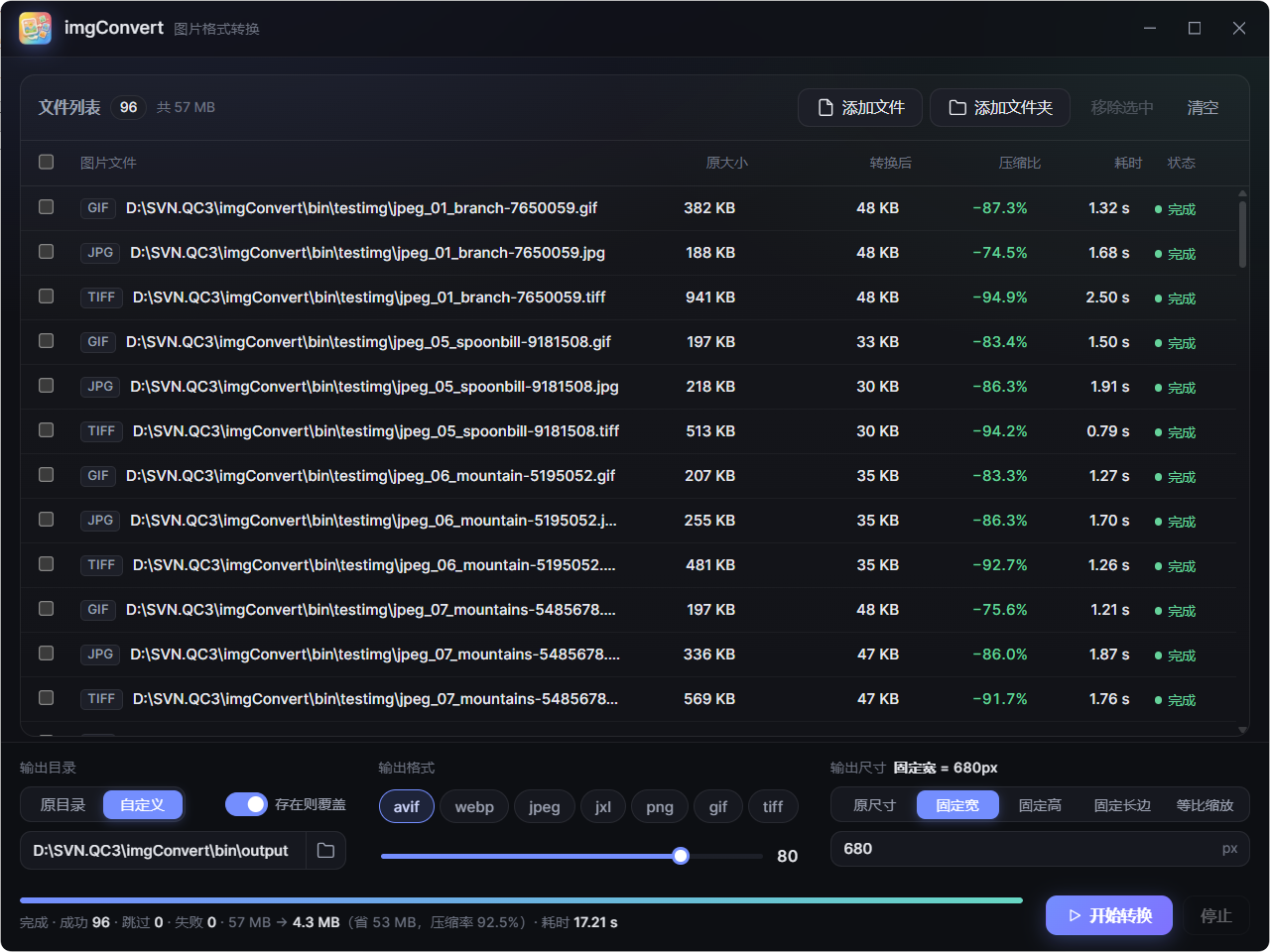Start conversion with 开始转换 button
The height and width of the screenshot is (952, 1270).
[x=1109, y=915]
